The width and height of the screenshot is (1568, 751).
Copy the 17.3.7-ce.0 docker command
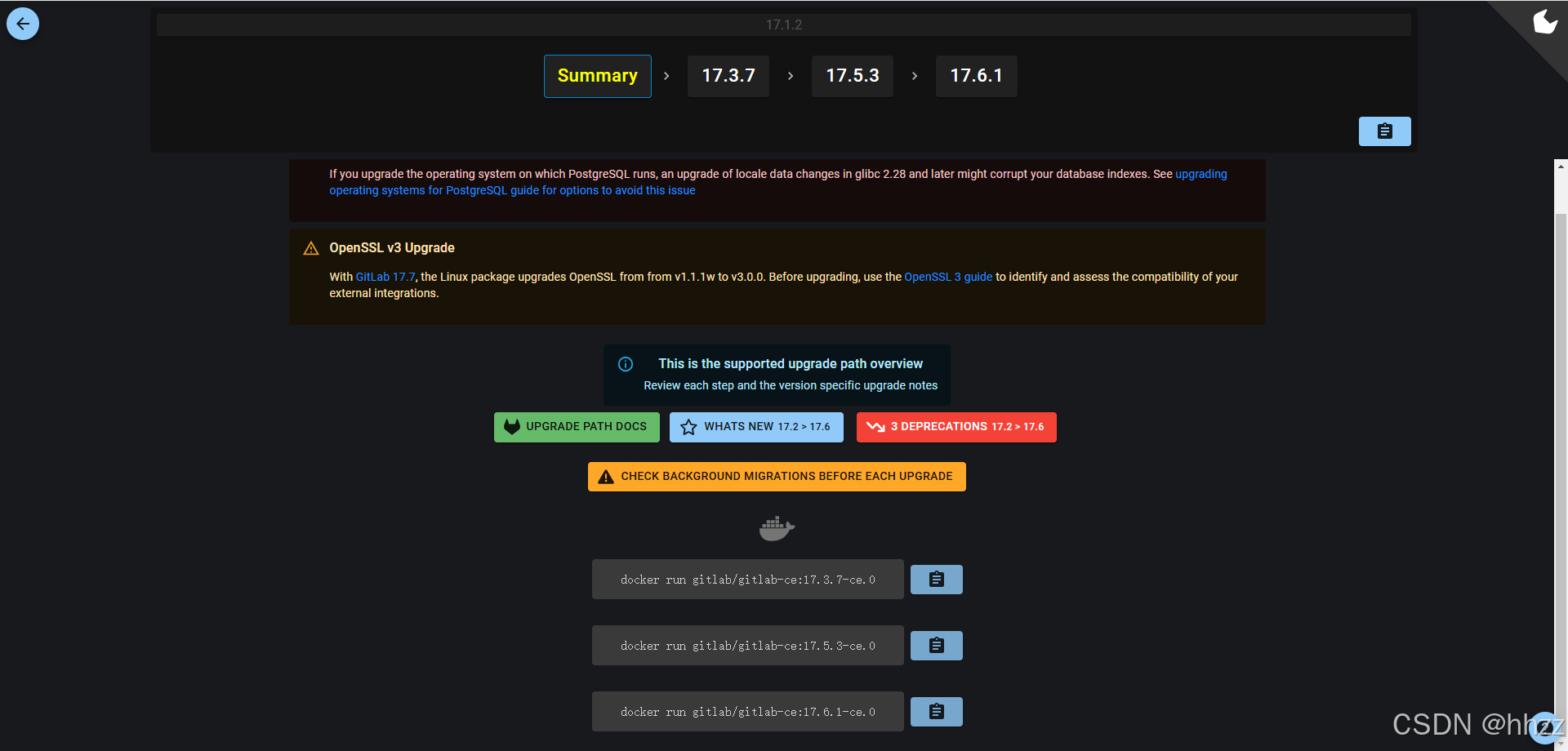coord(937,580)
